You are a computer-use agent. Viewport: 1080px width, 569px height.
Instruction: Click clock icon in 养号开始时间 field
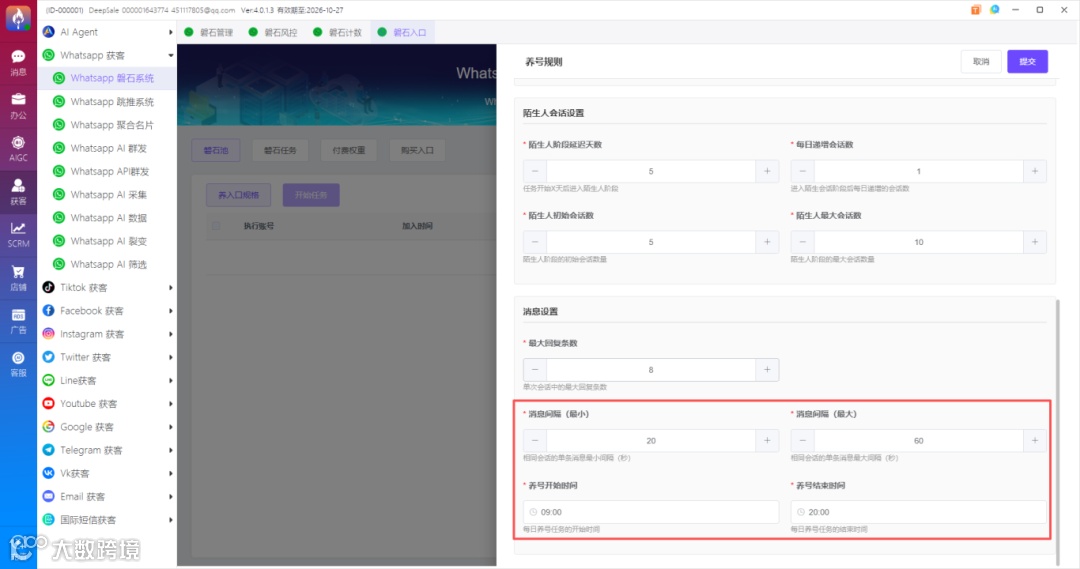pos(533,512)
